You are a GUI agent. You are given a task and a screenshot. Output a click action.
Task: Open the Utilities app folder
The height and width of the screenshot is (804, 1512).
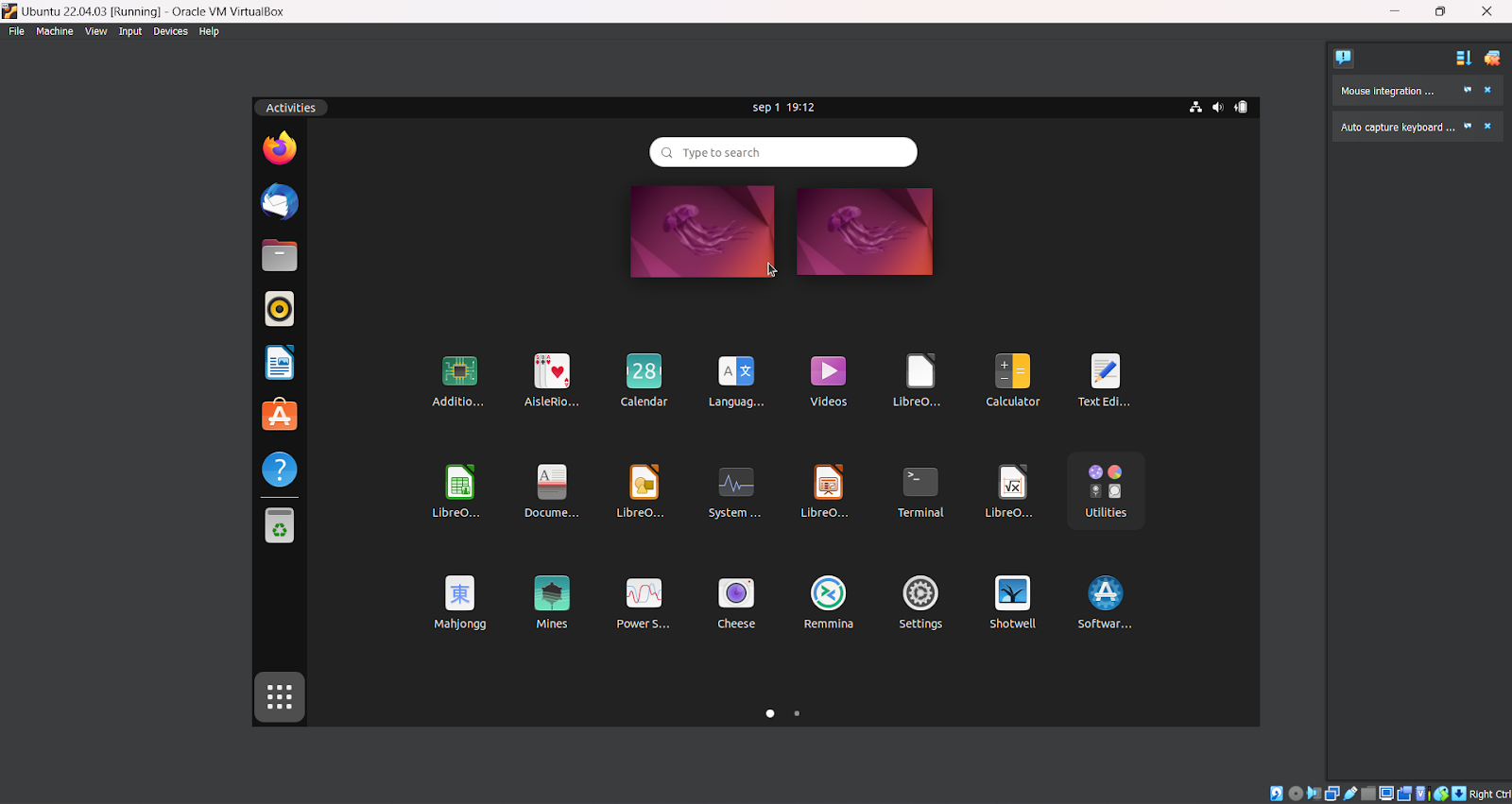tap(1106, 491)
